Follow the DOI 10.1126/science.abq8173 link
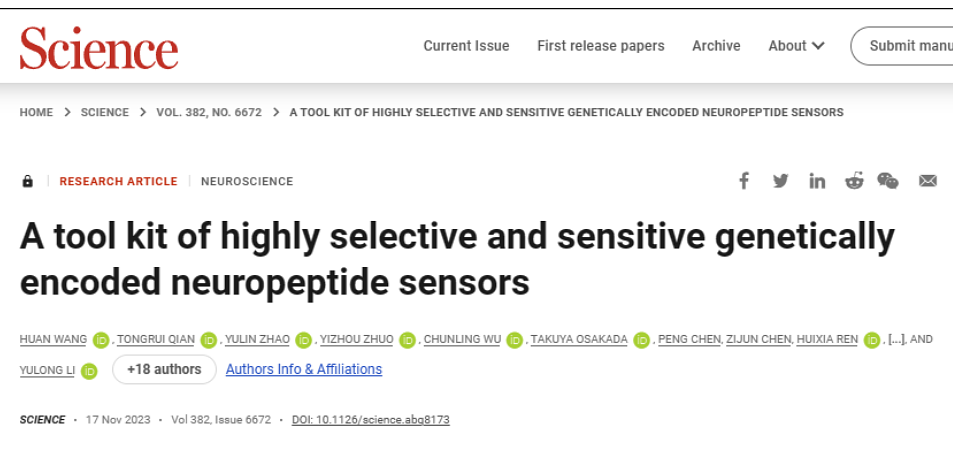Image resolution: width=953 pixels, height=471 pixels. 371,420
